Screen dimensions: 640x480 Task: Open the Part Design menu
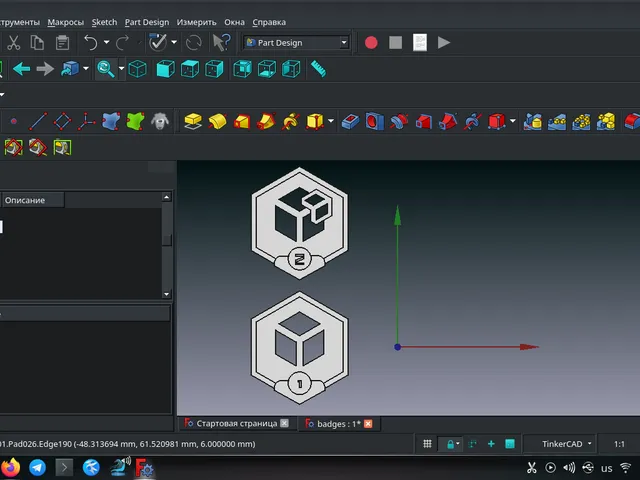[147, 22]
